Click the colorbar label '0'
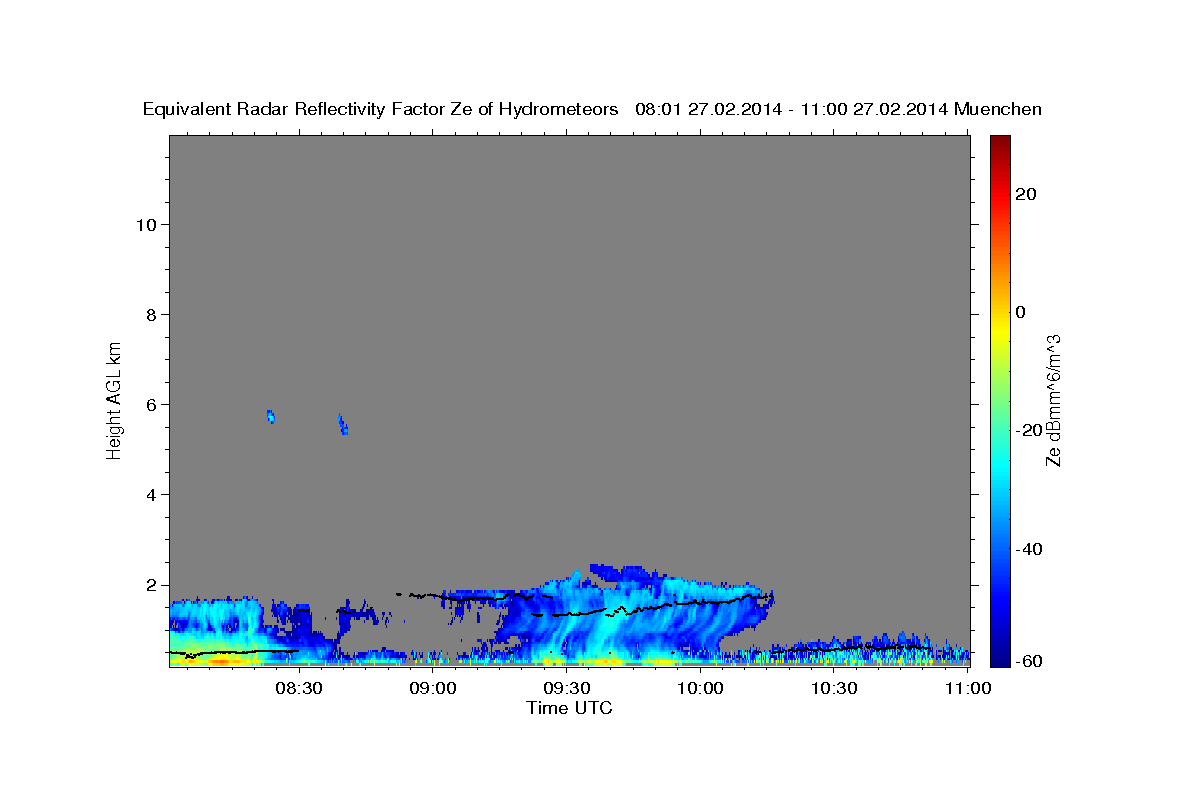Image resolution: width=1200 pixels, height=800 pixels. click(1020, 312)
